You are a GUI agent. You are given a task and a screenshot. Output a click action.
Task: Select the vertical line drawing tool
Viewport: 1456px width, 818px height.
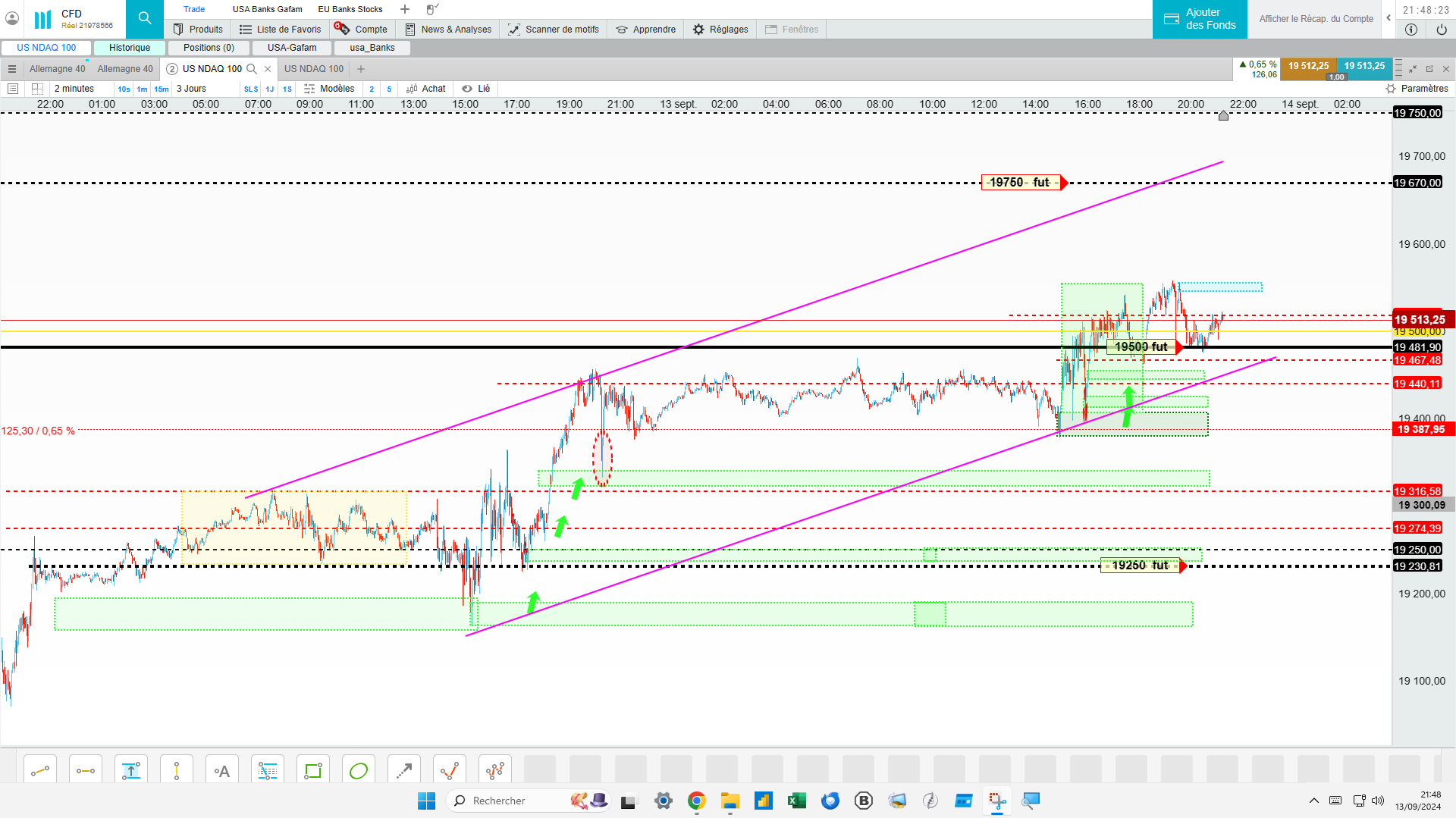click(x=177, y=771)
